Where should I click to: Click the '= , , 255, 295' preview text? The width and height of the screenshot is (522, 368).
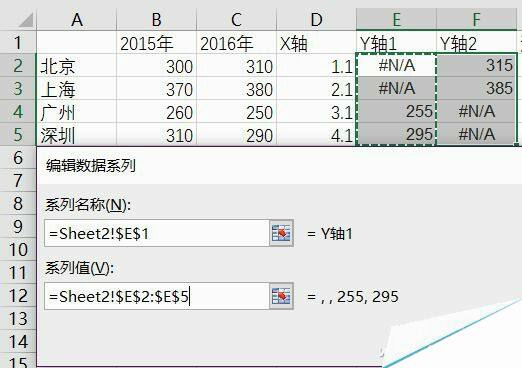353,297
